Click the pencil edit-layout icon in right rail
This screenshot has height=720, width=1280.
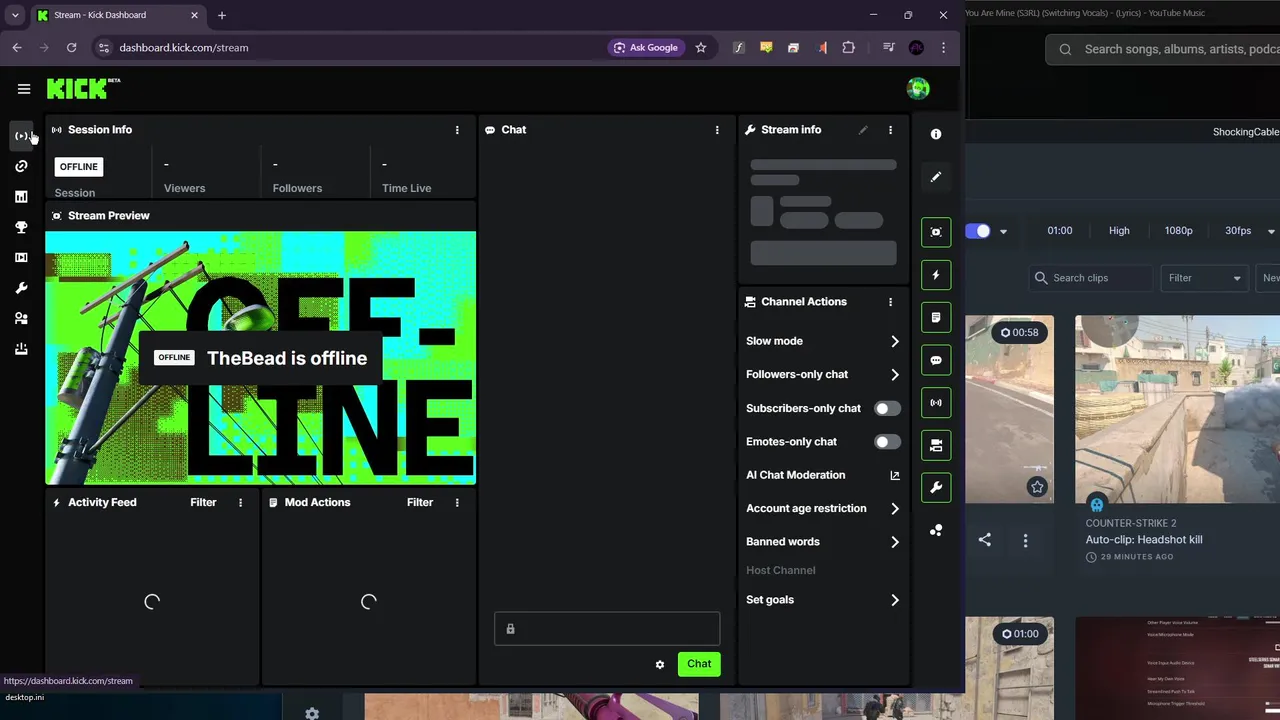(x=936, y=177)
